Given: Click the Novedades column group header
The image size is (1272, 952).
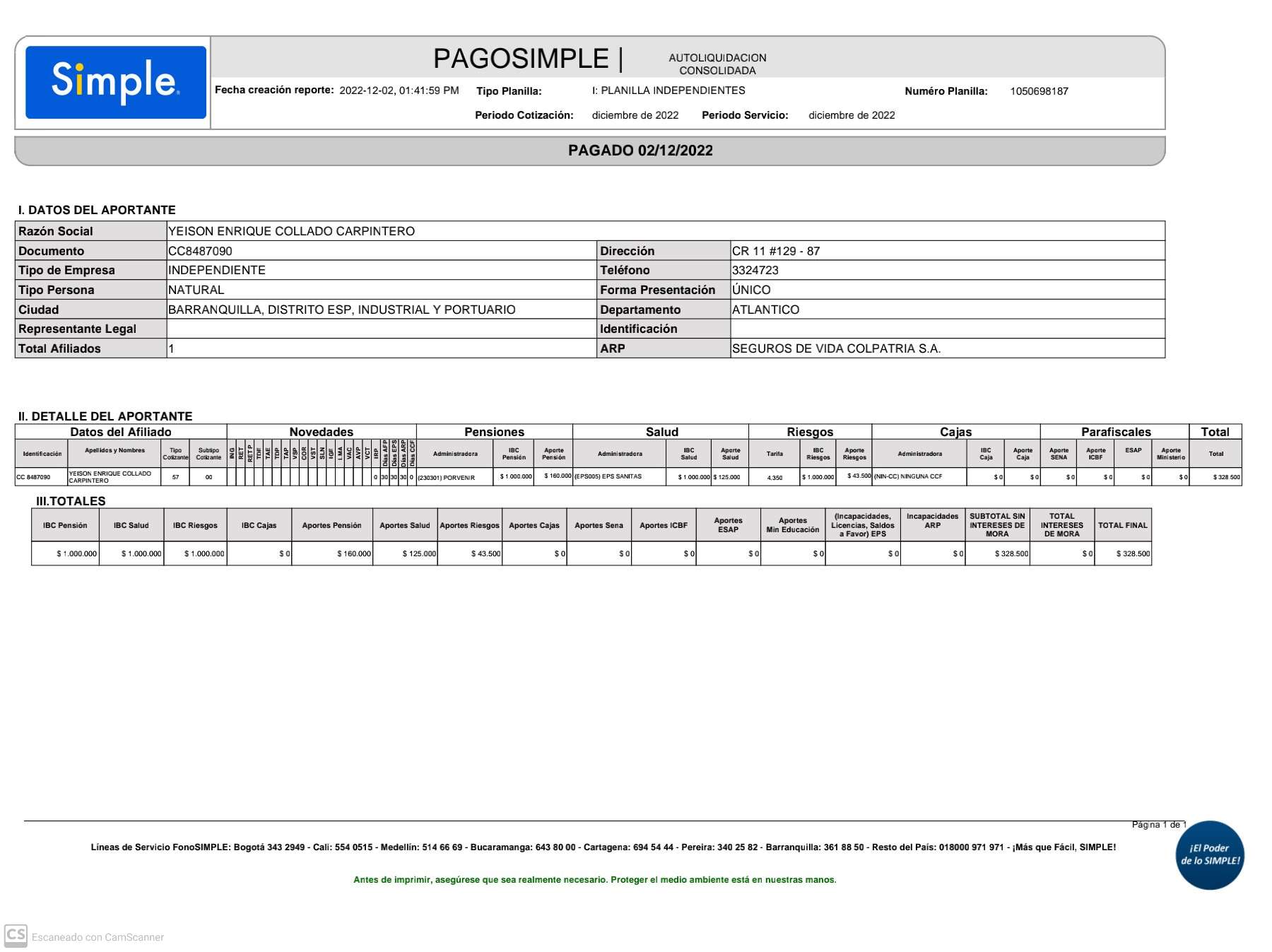Looking at the screenshot, I should tap(321, 432).
